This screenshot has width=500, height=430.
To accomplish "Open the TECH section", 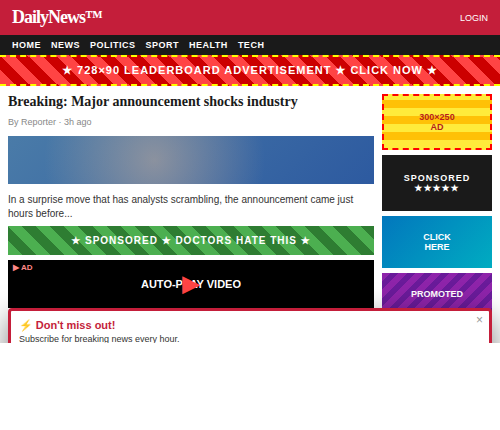I will point(251,45).
